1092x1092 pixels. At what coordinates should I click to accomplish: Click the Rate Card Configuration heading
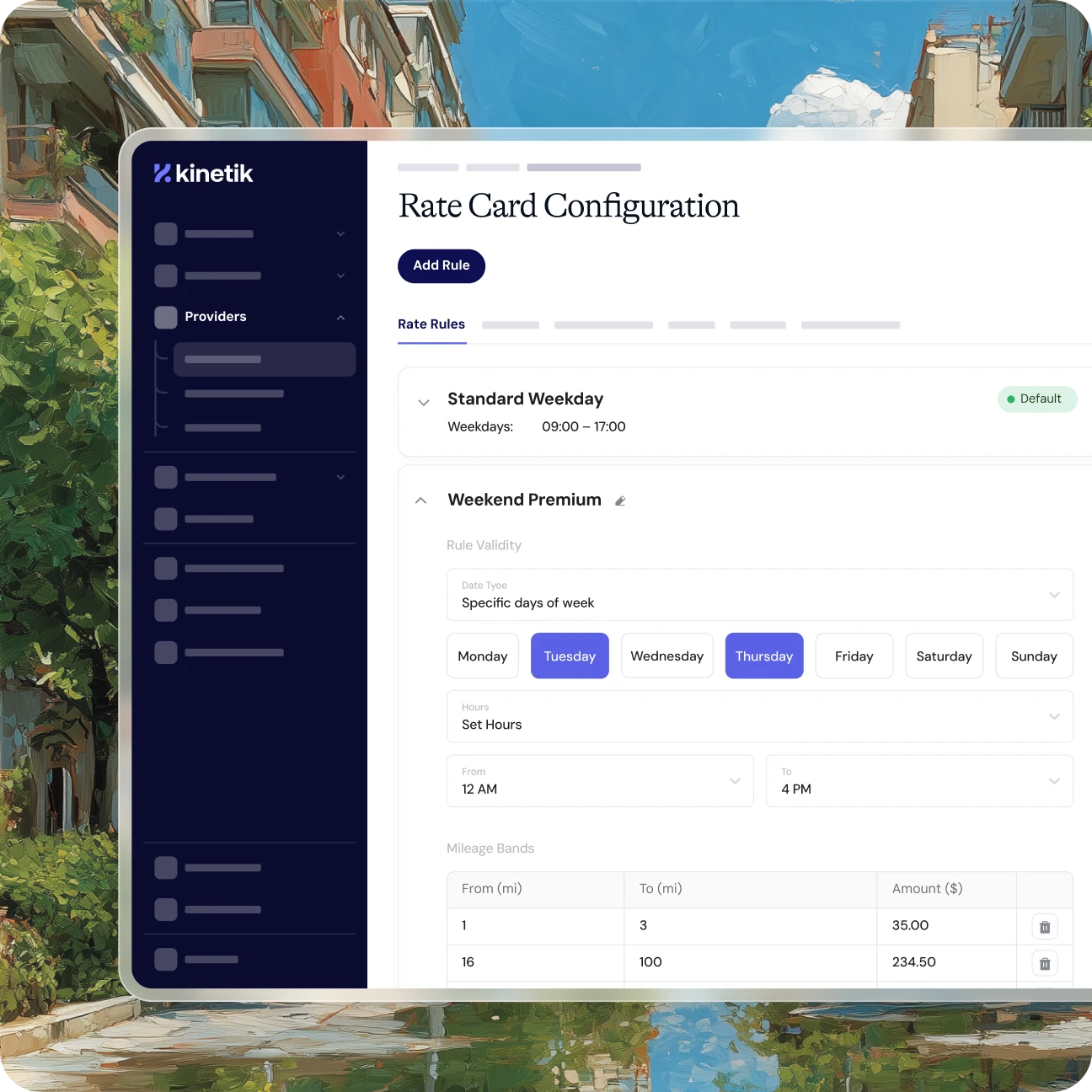click(x=569, y=206)
